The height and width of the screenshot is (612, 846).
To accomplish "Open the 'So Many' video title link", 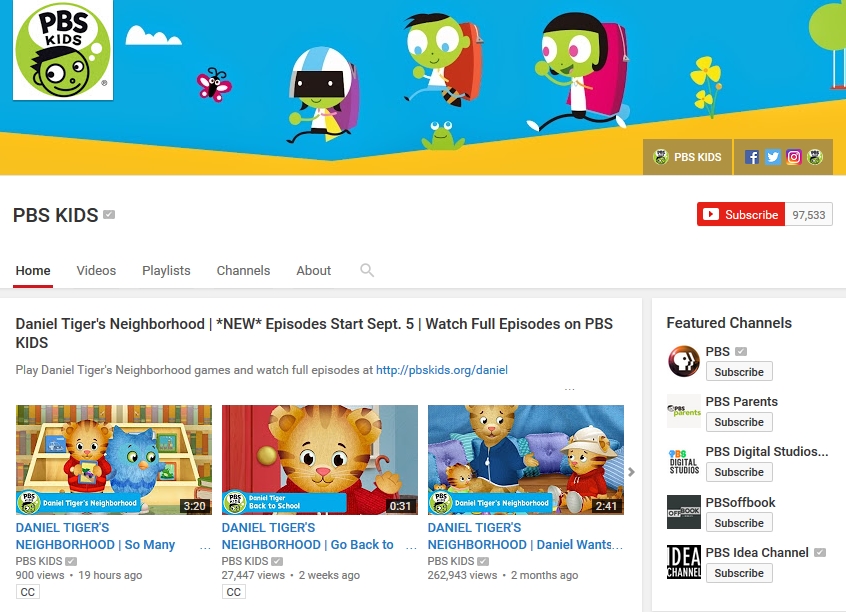I will 95,536.
